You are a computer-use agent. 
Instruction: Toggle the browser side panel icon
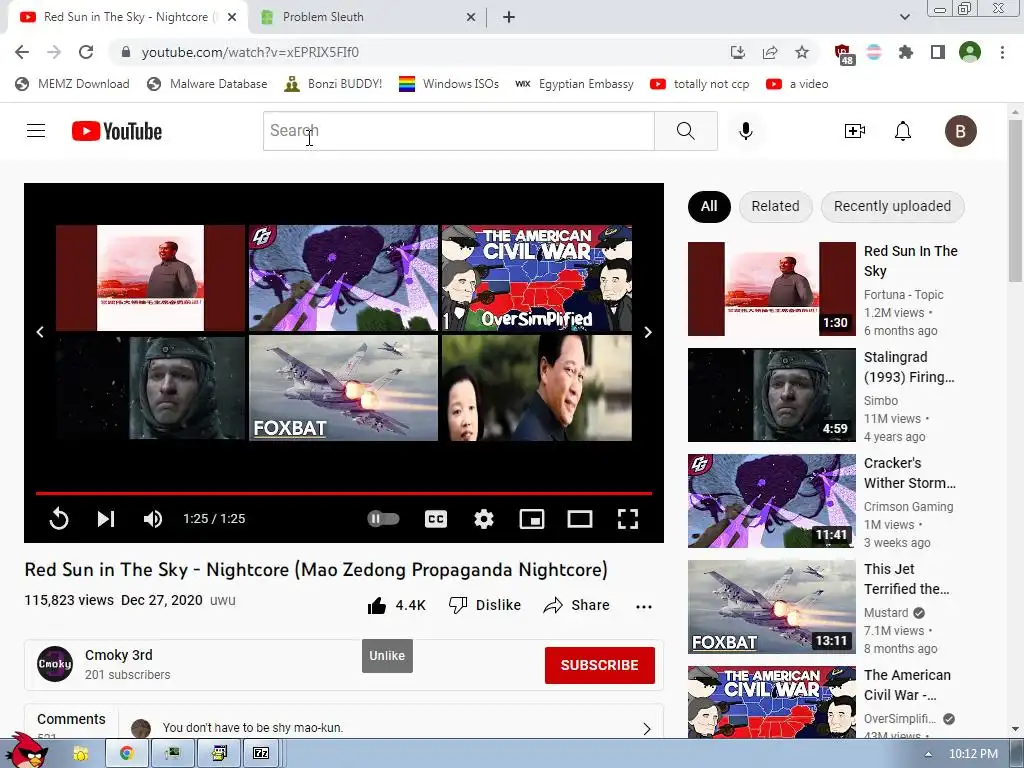938,52
